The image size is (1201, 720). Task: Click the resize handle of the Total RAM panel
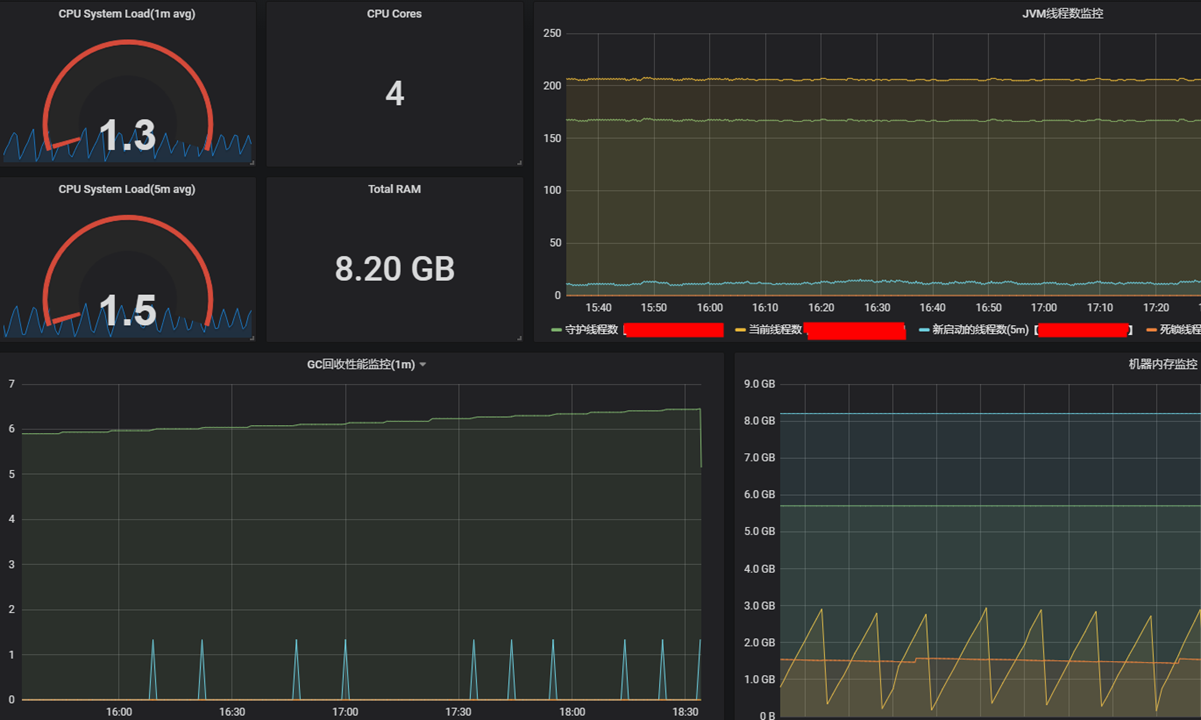pyautogui.click(x=519, y=338)
